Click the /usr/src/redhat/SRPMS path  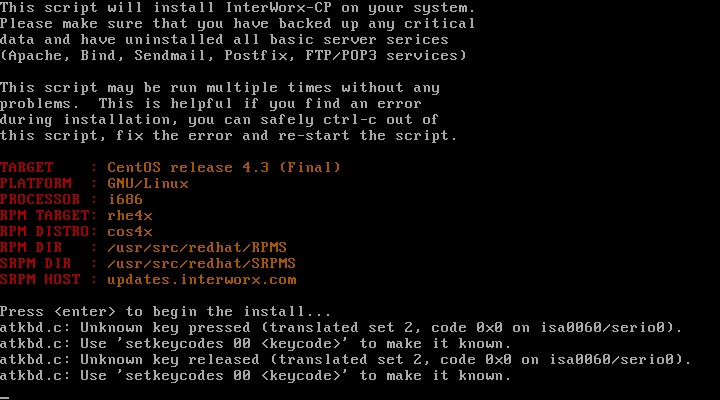(202, 264)
